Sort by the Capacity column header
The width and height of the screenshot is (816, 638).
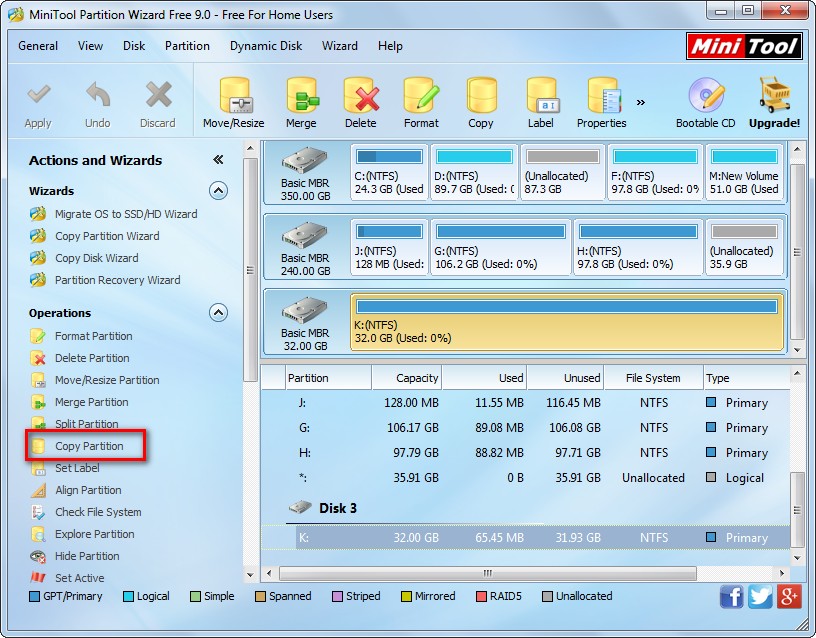407,378
